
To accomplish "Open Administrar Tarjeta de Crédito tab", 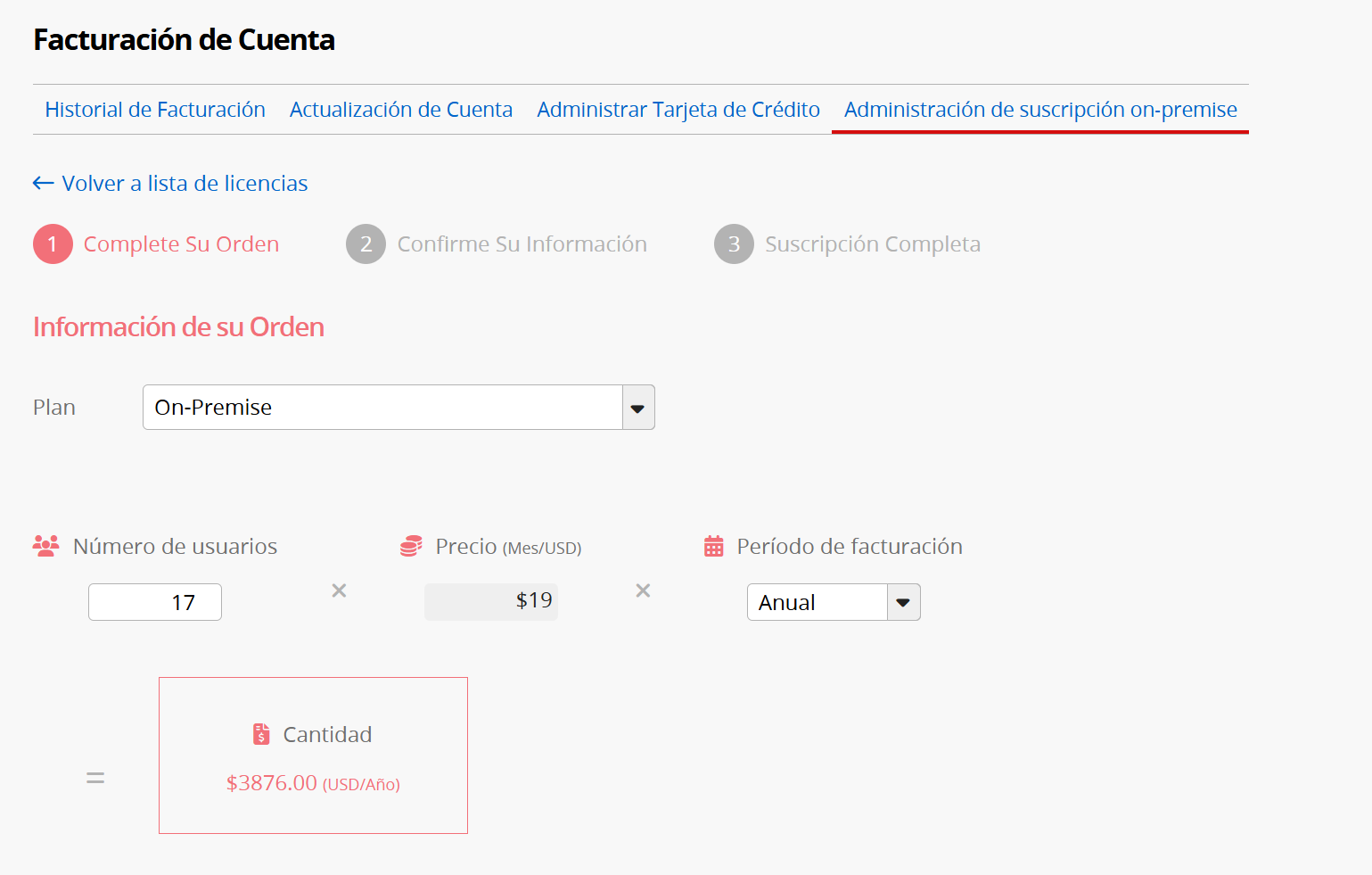I will (x=678, y=110).
